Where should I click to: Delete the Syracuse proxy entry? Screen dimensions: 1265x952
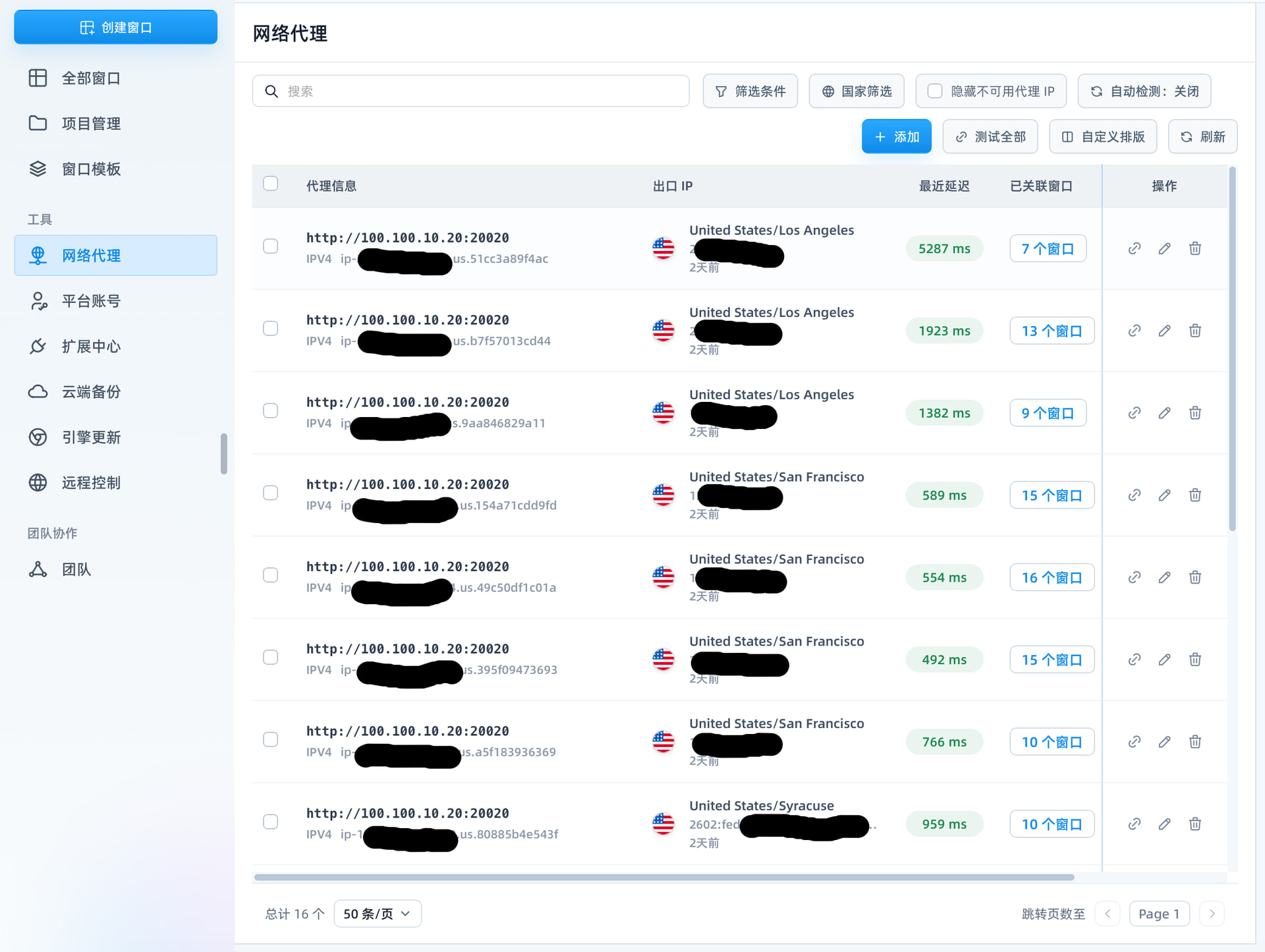pos(1195,824)
